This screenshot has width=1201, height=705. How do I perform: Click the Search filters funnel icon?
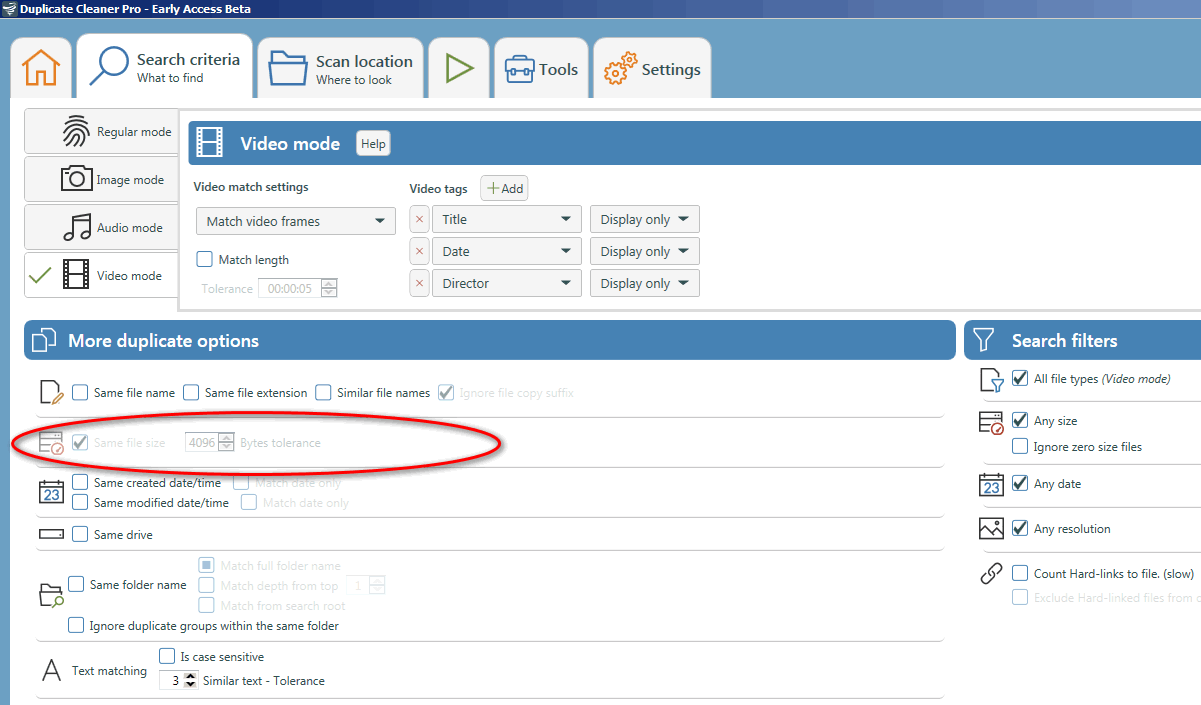(984, 340)
